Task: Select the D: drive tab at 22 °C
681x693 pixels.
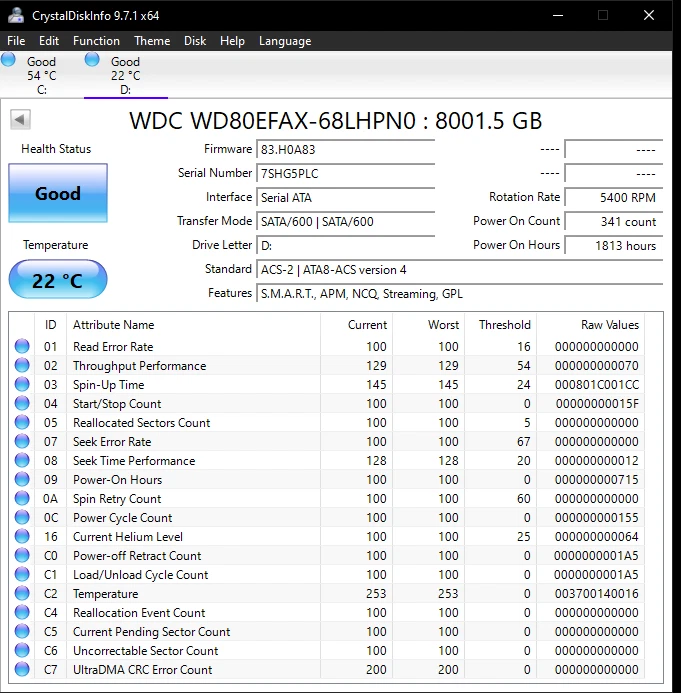Action: (126, 75)
